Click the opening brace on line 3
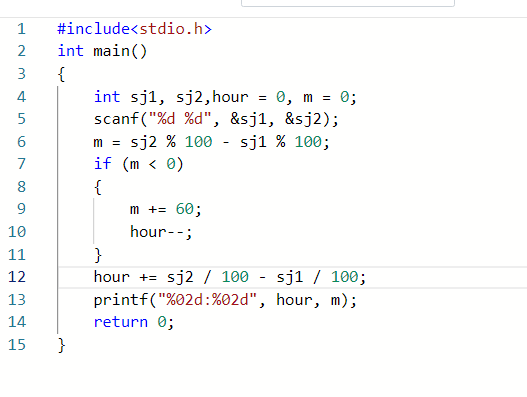The height and width of the screenshot is (397, 527). click(61, 74)
